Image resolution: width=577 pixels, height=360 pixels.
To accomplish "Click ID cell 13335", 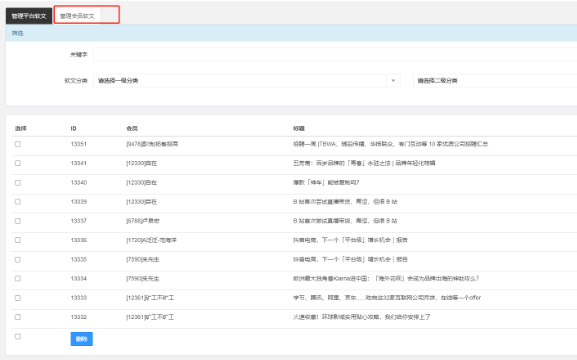I will pos(79,260).
